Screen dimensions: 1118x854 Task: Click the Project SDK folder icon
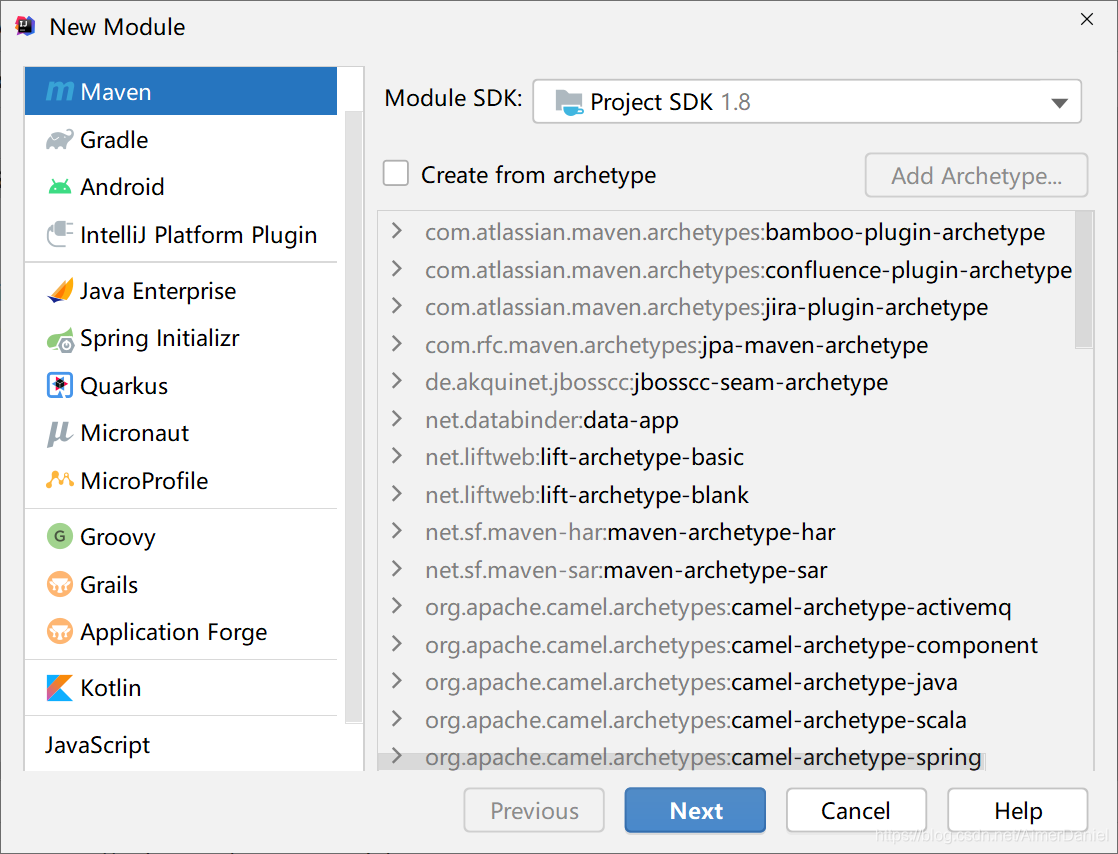click(x=569, y=102)
